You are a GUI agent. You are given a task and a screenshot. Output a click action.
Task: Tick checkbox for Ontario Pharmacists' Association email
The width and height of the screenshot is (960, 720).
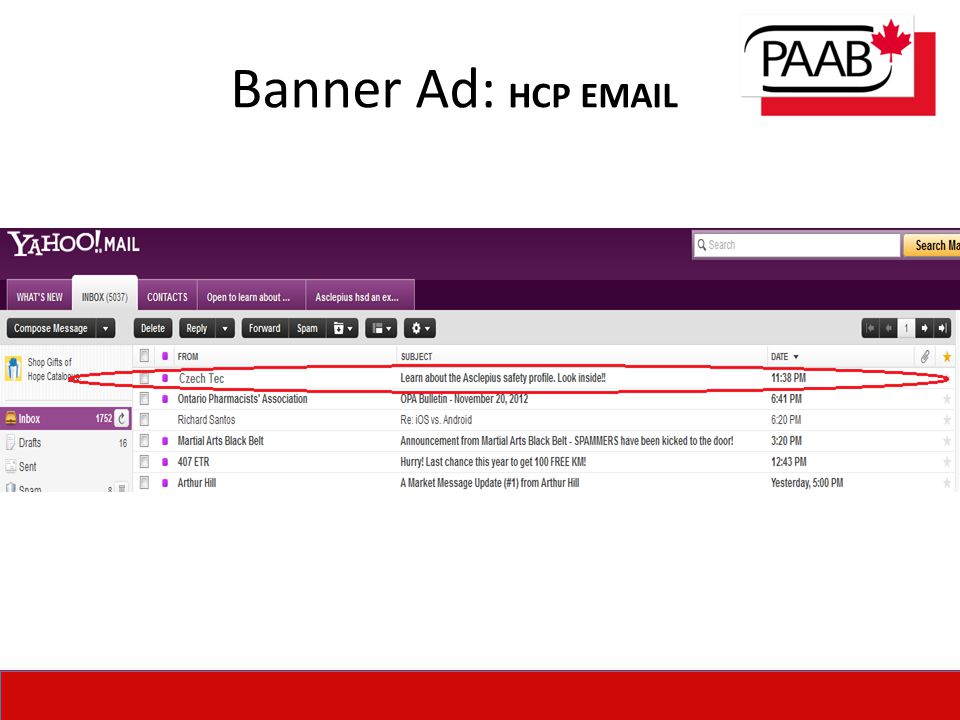coord(144,399)
